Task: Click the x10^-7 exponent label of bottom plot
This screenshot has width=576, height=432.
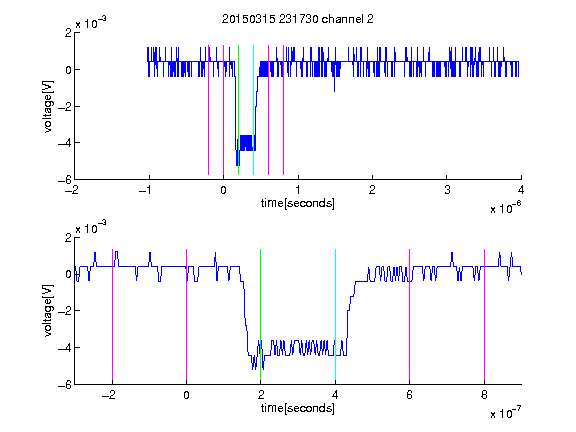Action: [505, 413]
